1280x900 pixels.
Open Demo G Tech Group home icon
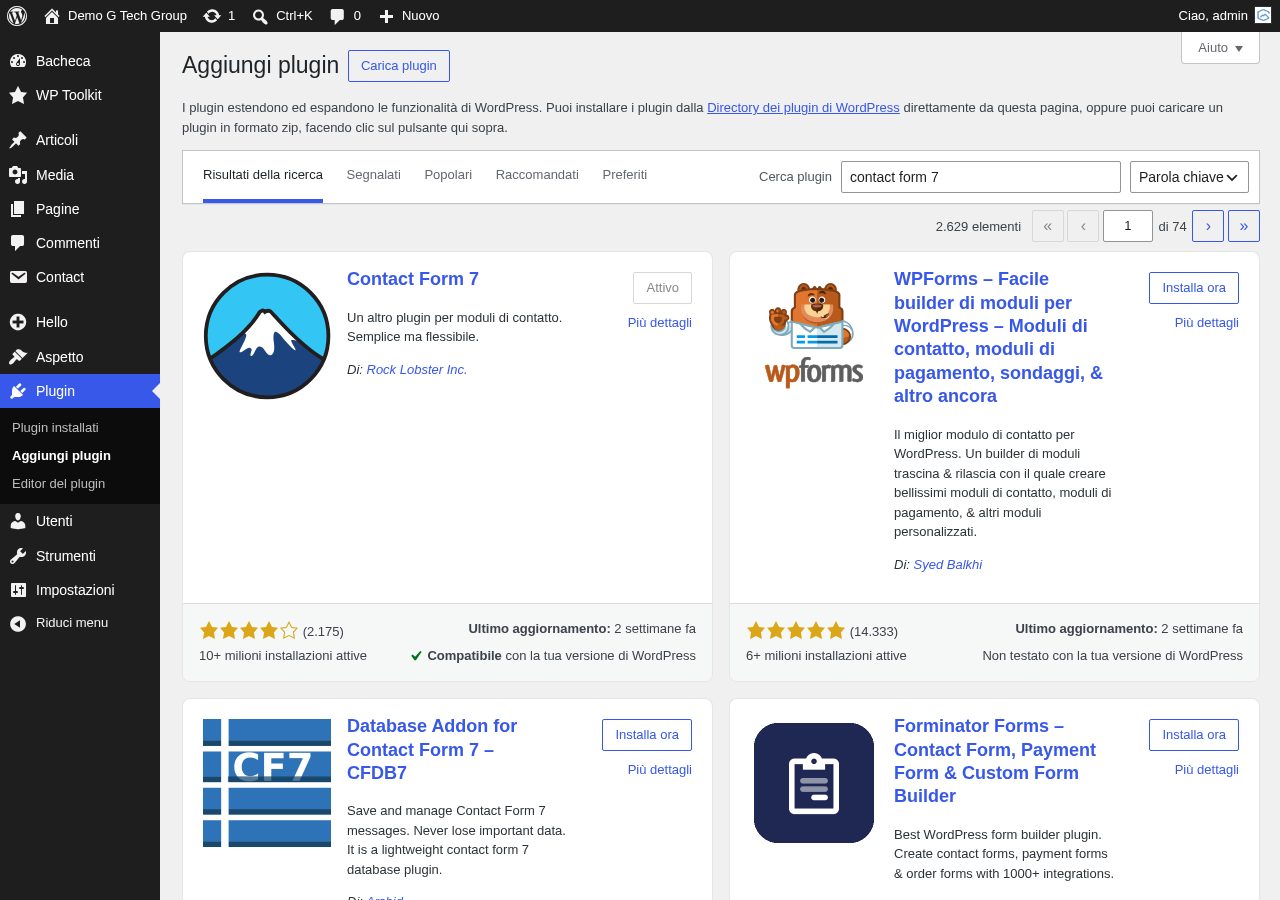pos(52,16)
